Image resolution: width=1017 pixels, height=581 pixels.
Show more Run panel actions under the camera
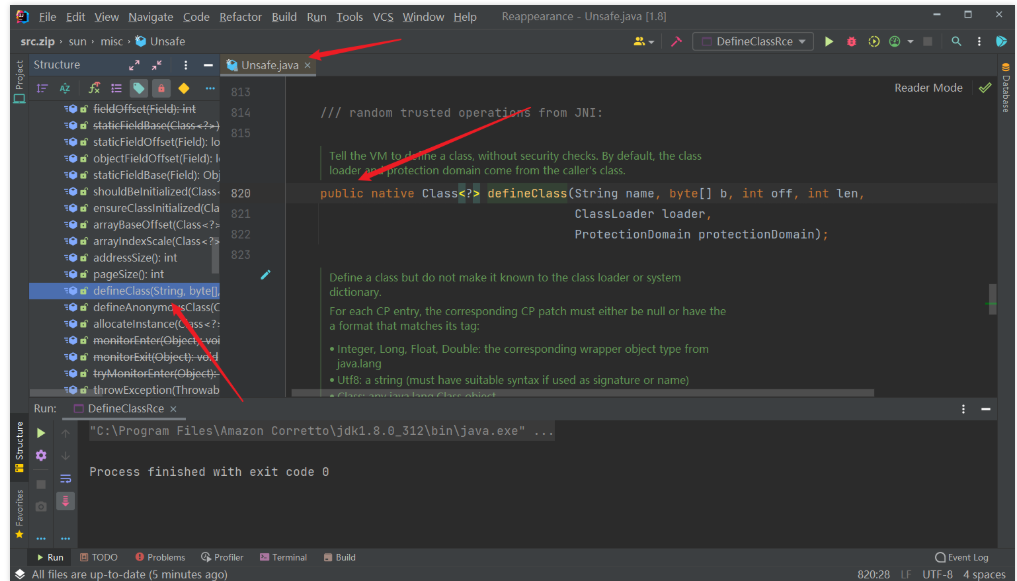(x=41, y=538)
